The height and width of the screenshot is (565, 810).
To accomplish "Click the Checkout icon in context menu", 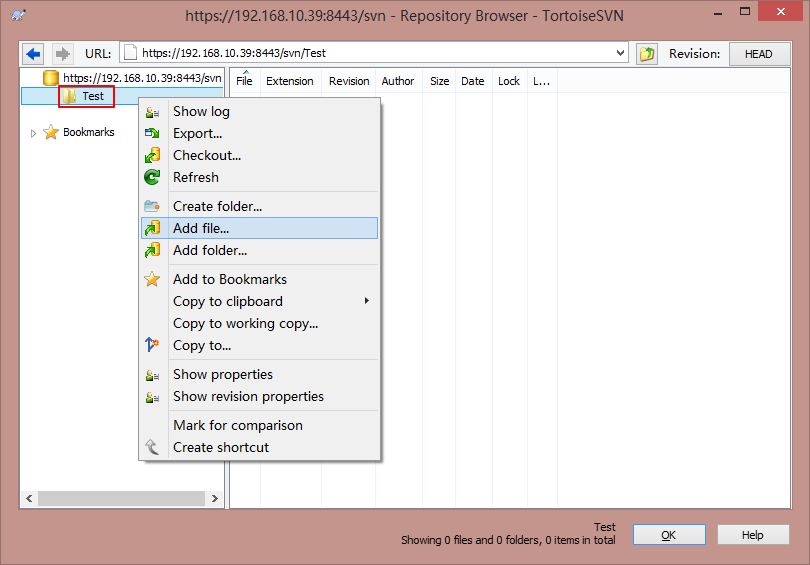I will [x=152, y=155].
